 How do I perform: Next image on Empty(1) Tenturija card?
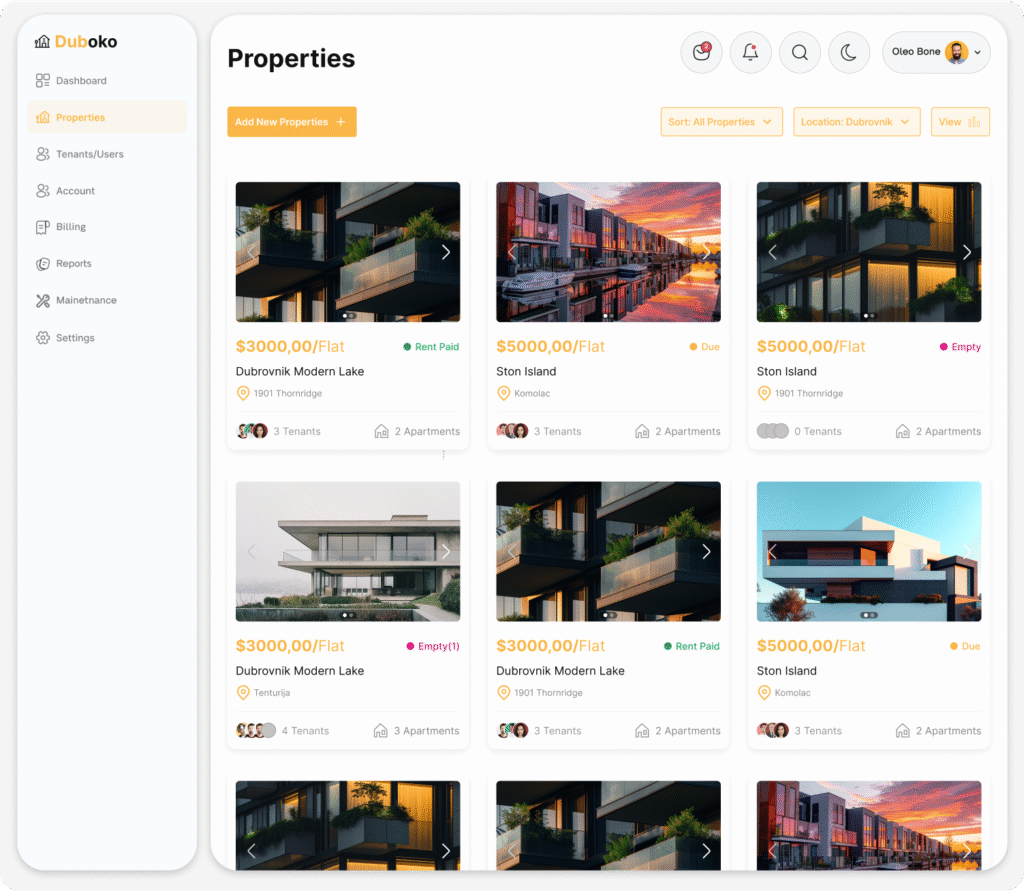(x=445, y=552)
